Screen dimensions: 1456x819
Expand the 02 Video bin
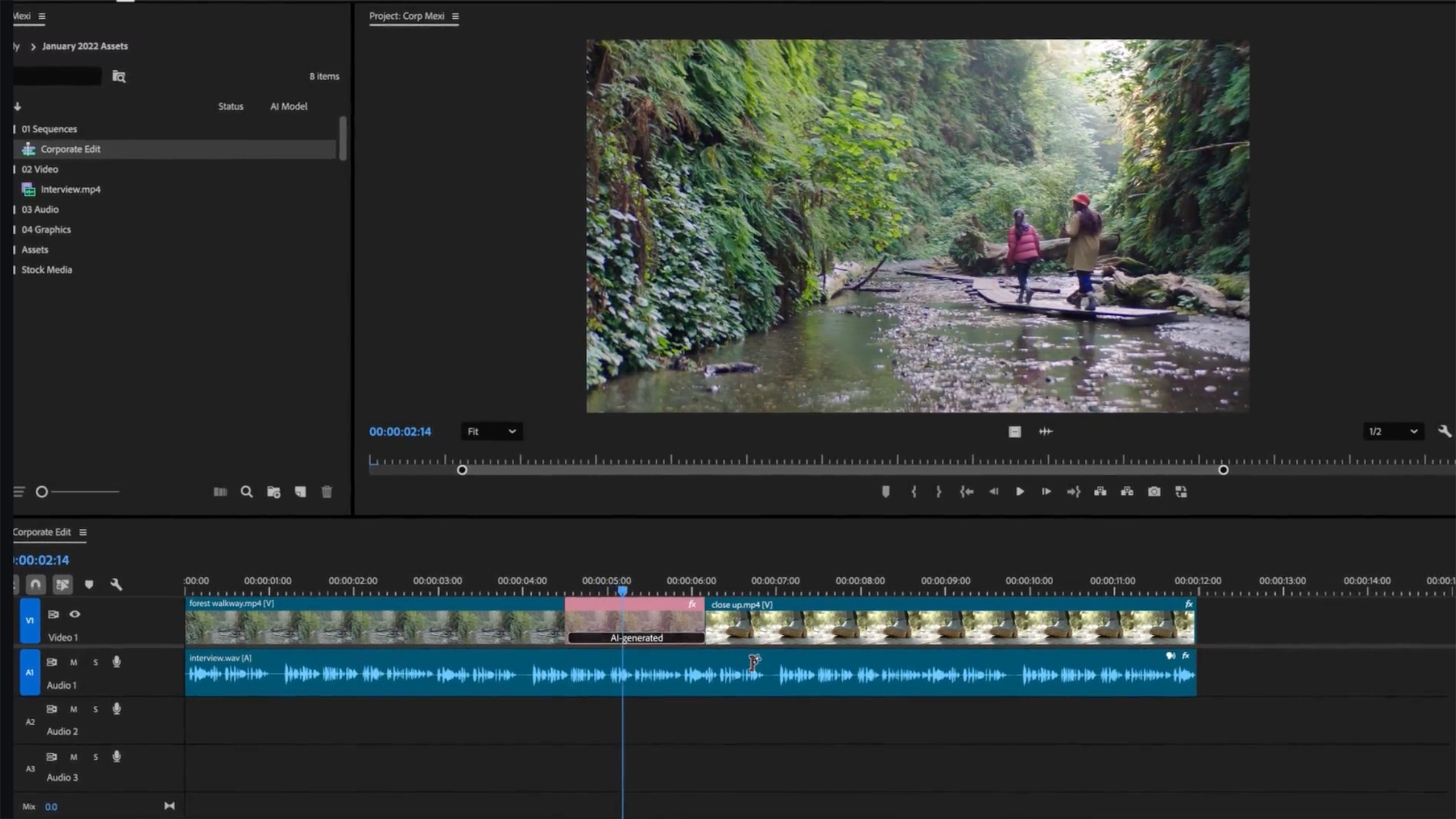point(15,169)
